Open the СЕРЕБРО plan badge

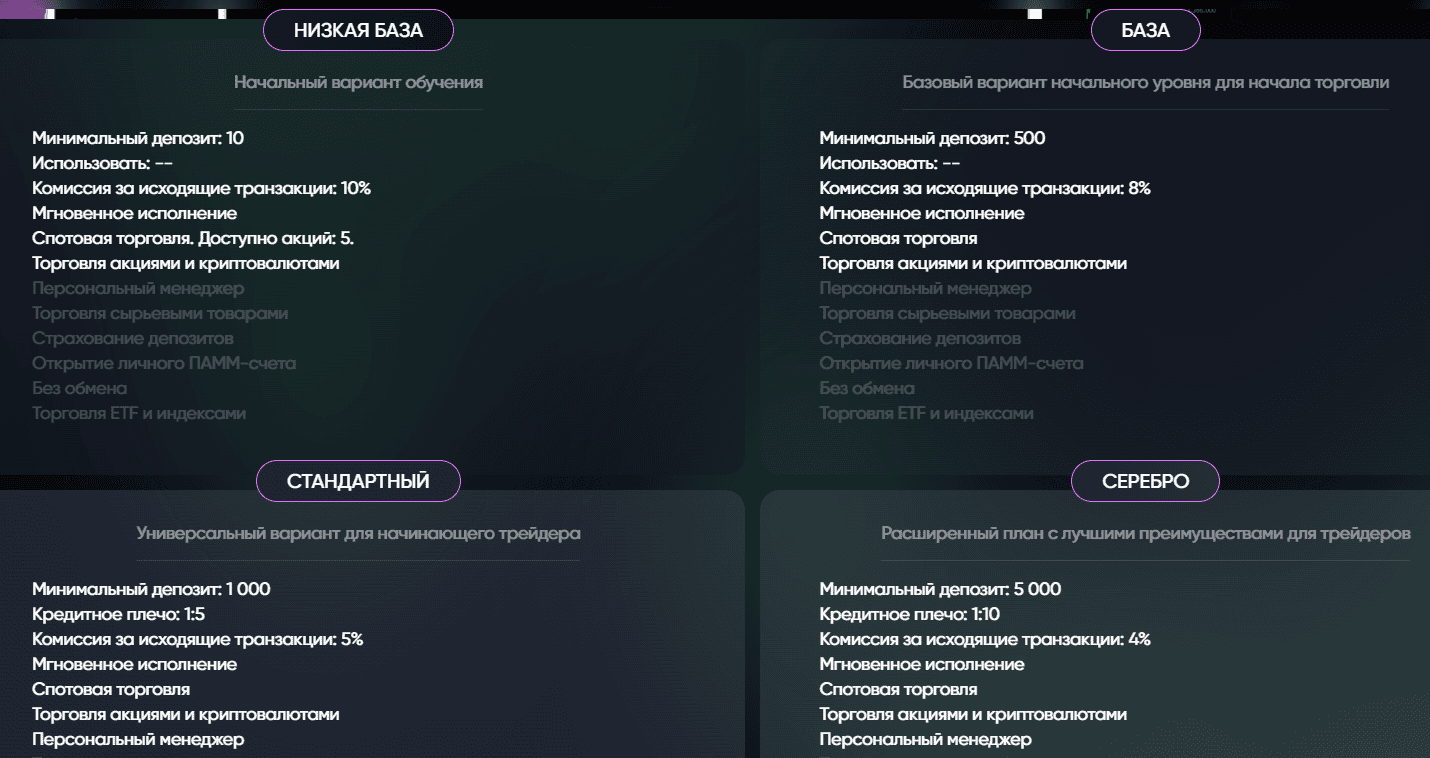pos(1145,481)
